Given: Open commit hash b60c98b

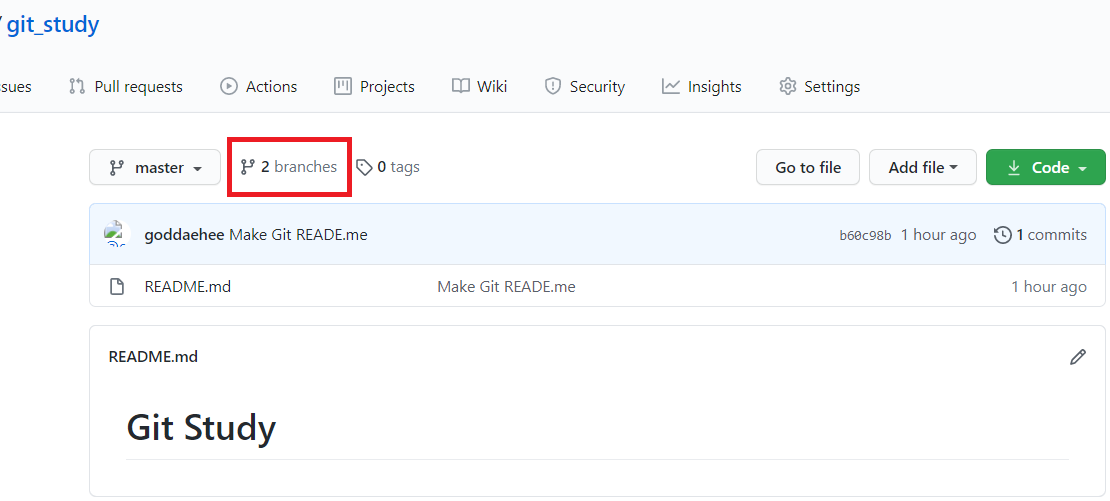Looking at the screenshot, I should [x=865, y=236].
